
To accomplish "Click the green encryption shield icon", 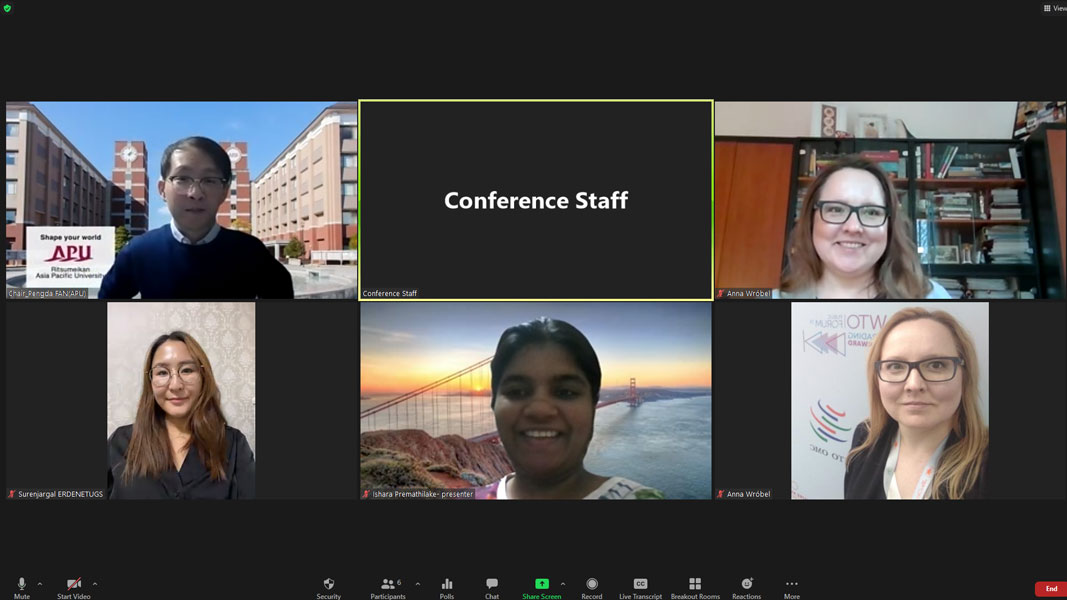I will coord(7,8).
